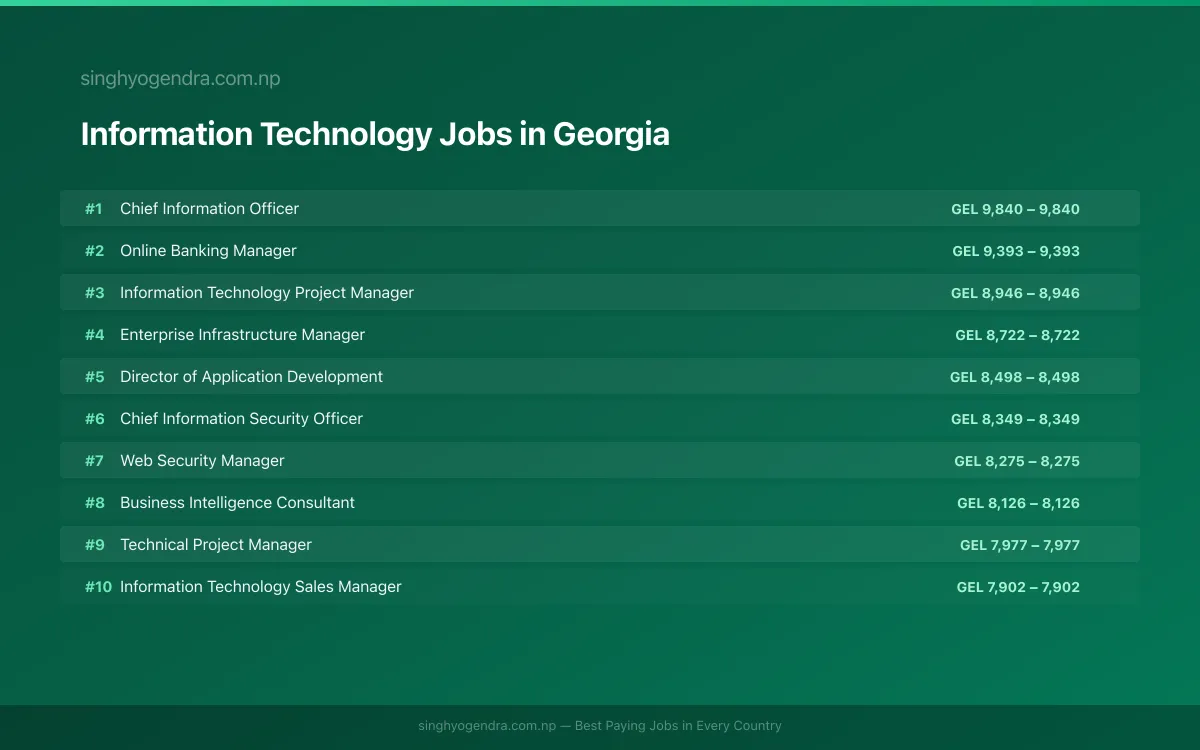This screenshot has height=750, width=1200.
Task: Select the salary GEL 8,349 – 8,349
Action: pyautogui.click(x=1015, y=419)
